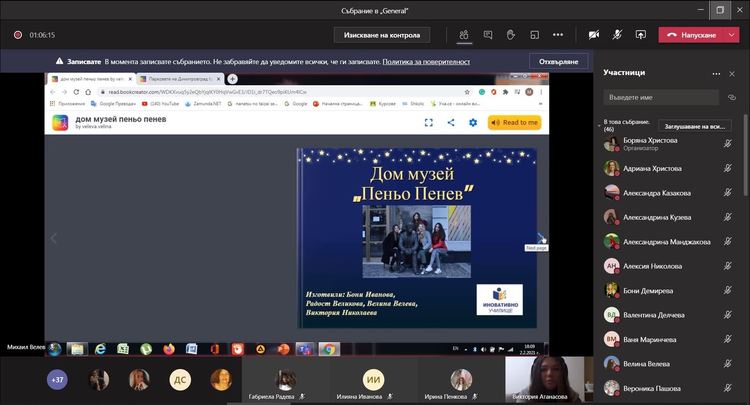
Task: Toggle the microphone mute button
Action: 617,34
